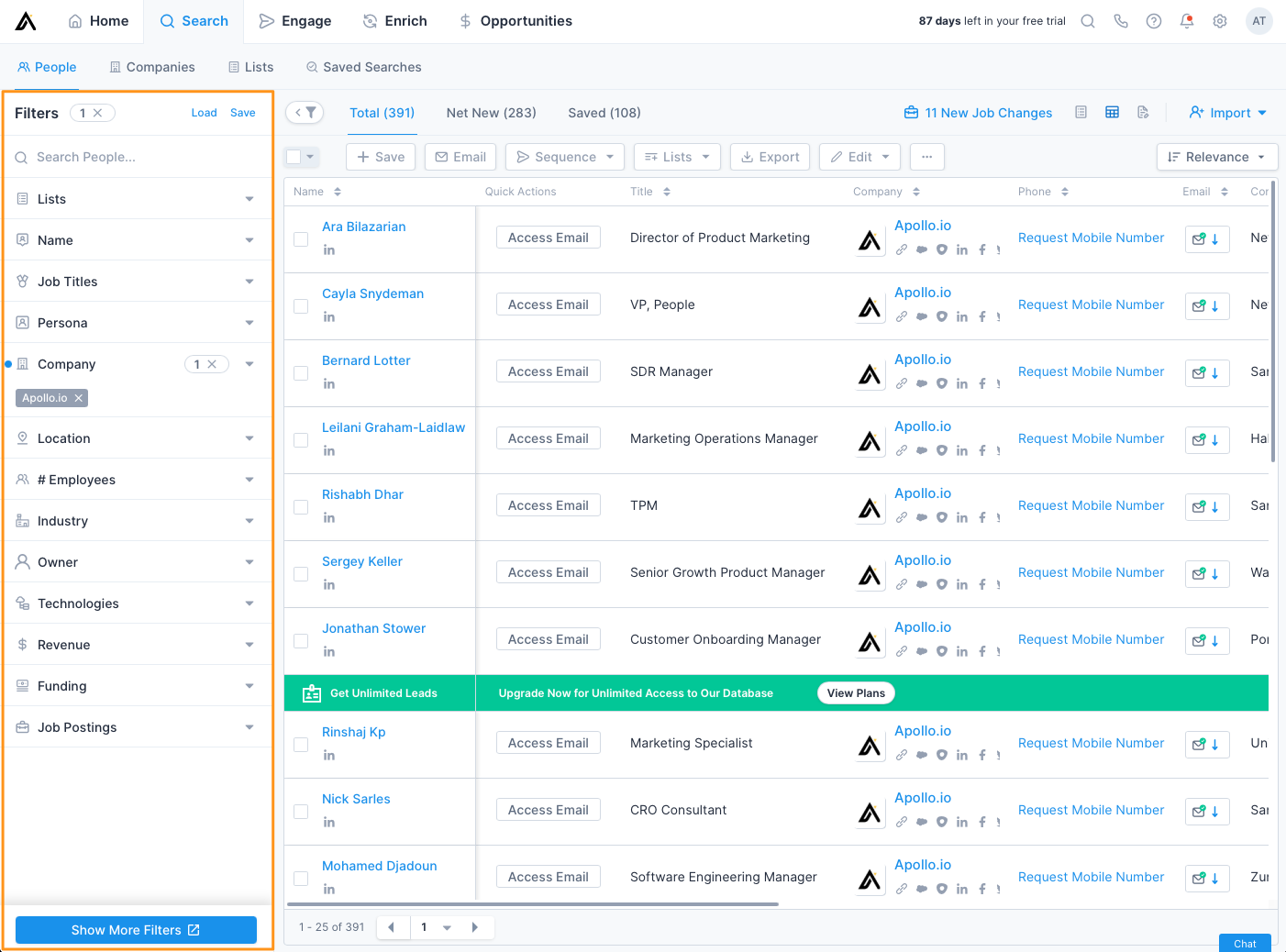Expand the Persona filter
Viewport: 1286px width, 952px height.
click(136, 323)
